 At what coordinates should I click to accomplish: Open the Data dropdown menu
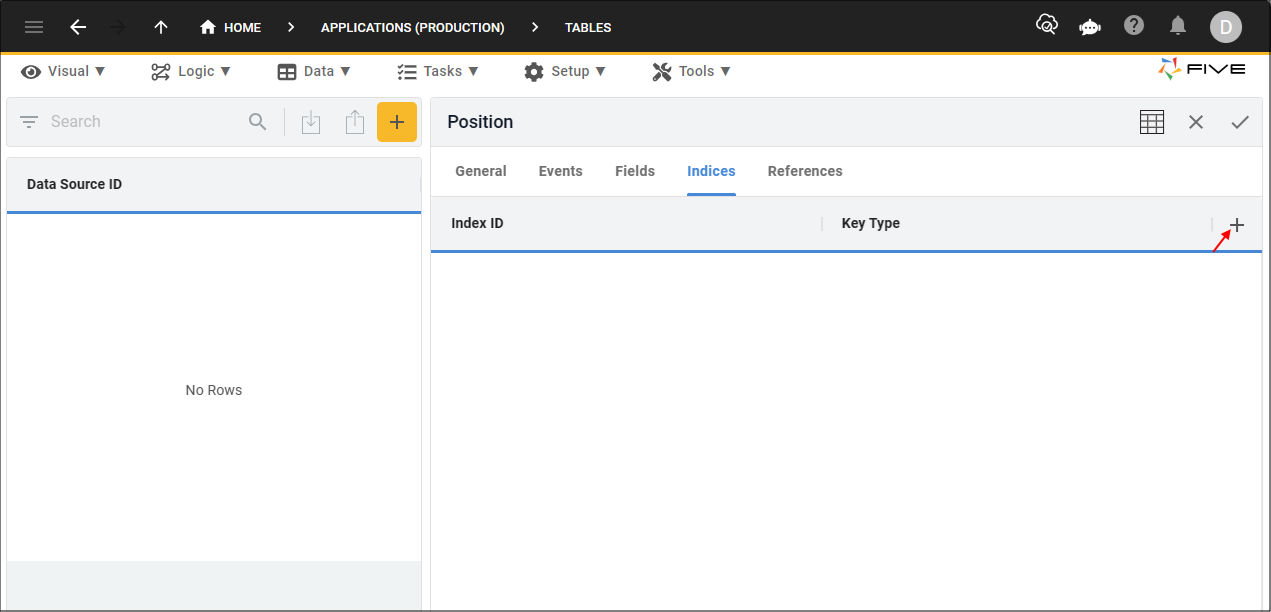(x=314, y=71)
